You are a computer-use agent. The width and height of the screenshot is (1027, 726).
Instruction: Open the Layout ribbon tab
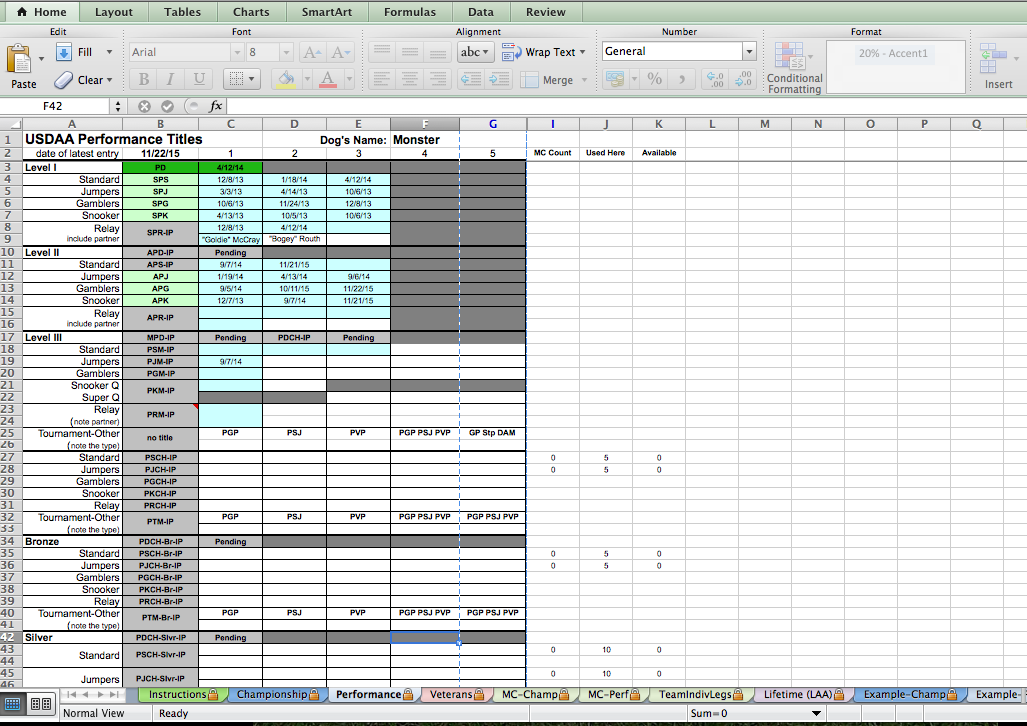pyautogui.click(x=113, y=12)
